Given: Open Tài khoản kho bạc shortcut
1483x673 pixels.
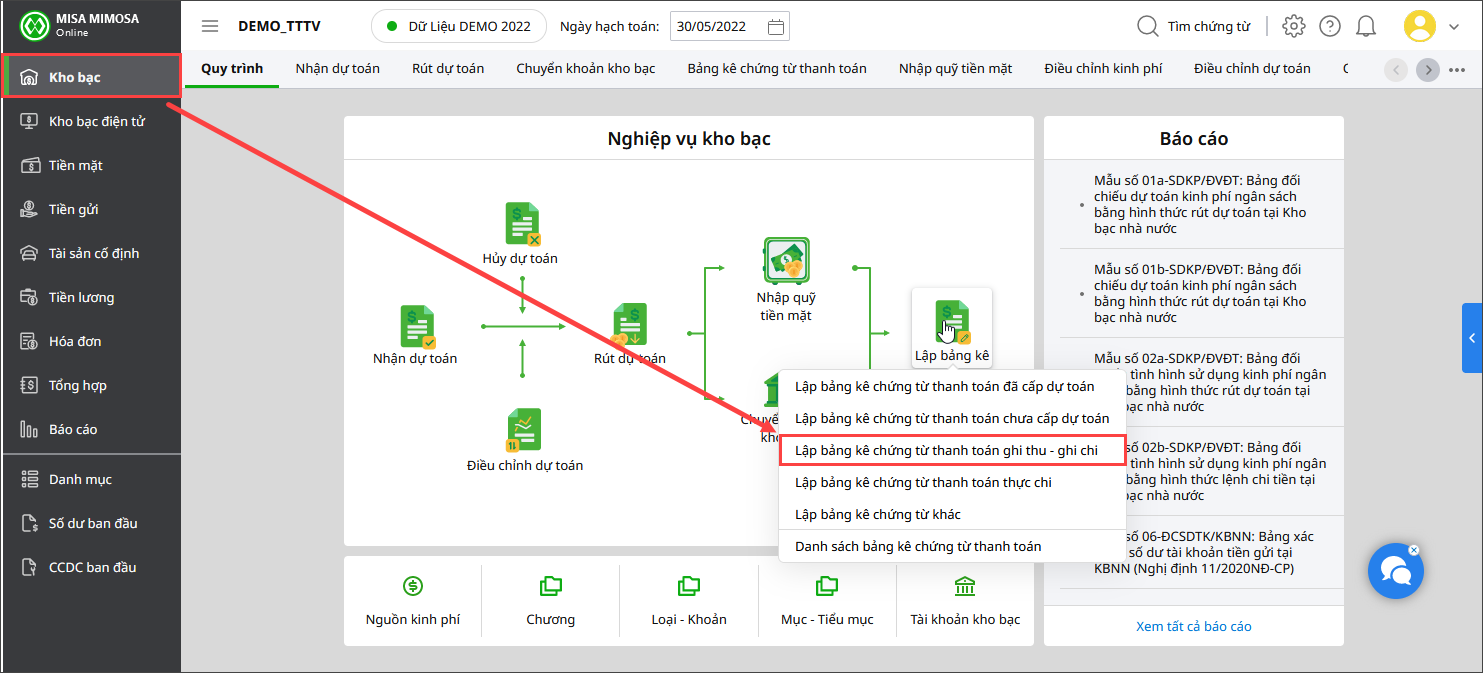Looking at the screenshot, I should point(965,602).
